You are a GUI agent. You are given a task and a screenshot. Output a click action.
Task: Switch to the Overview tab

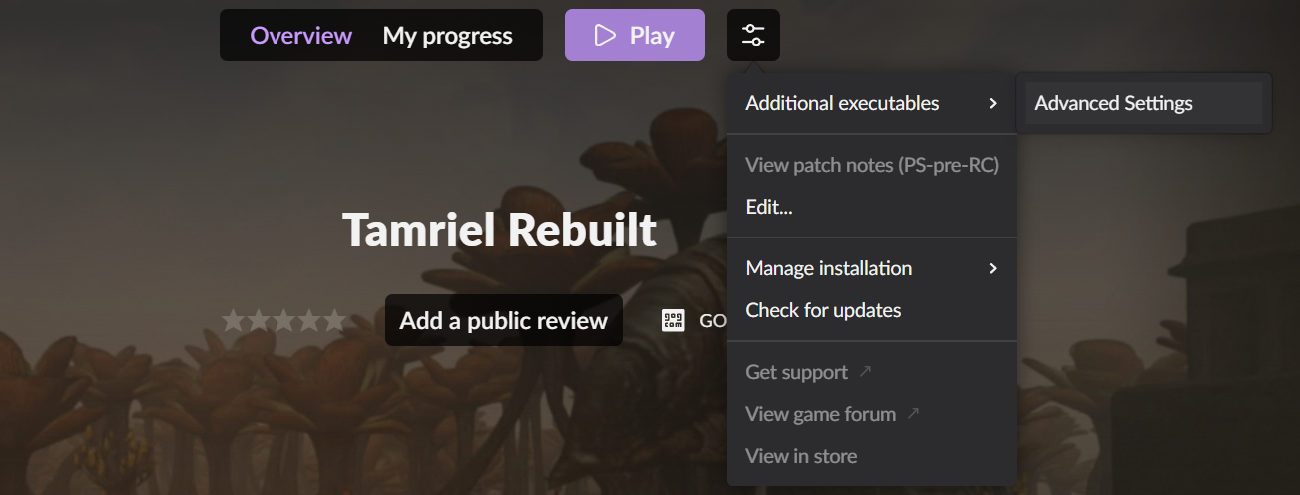click(x=301, y=36)
